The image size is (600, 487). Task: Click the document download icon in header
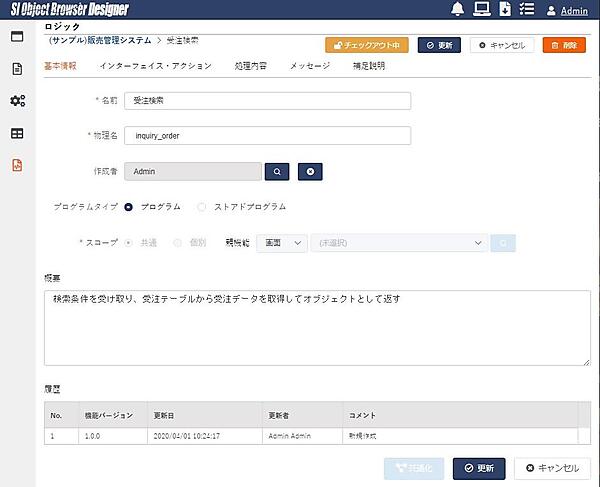[x=505, y=11]
